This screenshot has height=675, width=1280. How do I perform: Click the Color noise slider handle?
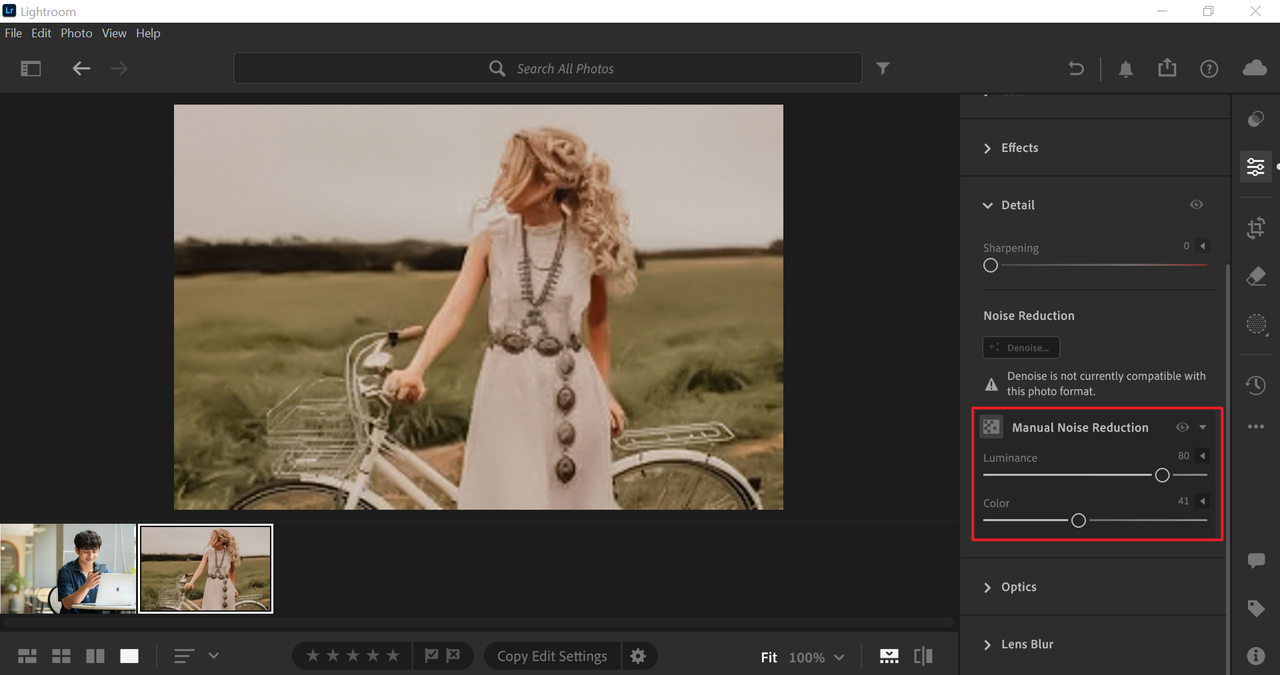point(1078,520)
